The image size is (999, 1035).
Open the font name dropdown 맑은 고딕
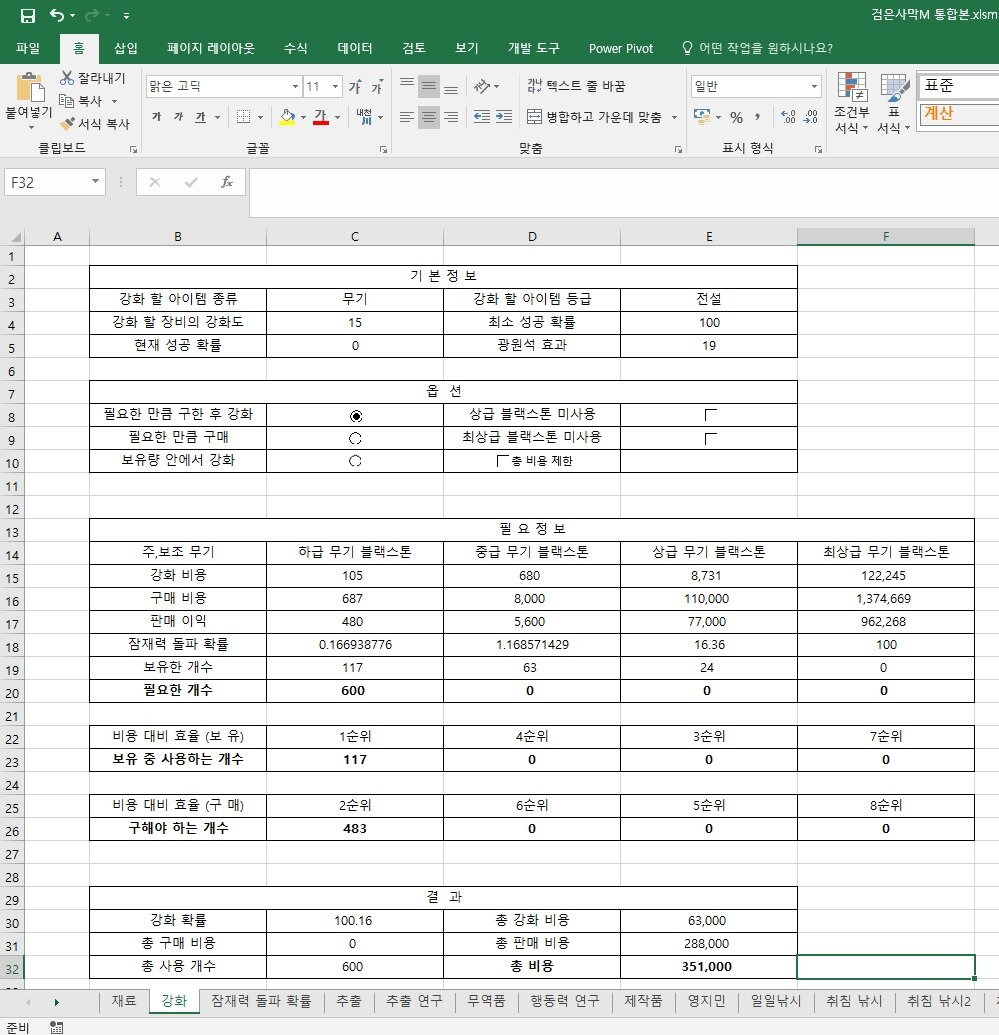pyautogui.click(x=295, y=87)
